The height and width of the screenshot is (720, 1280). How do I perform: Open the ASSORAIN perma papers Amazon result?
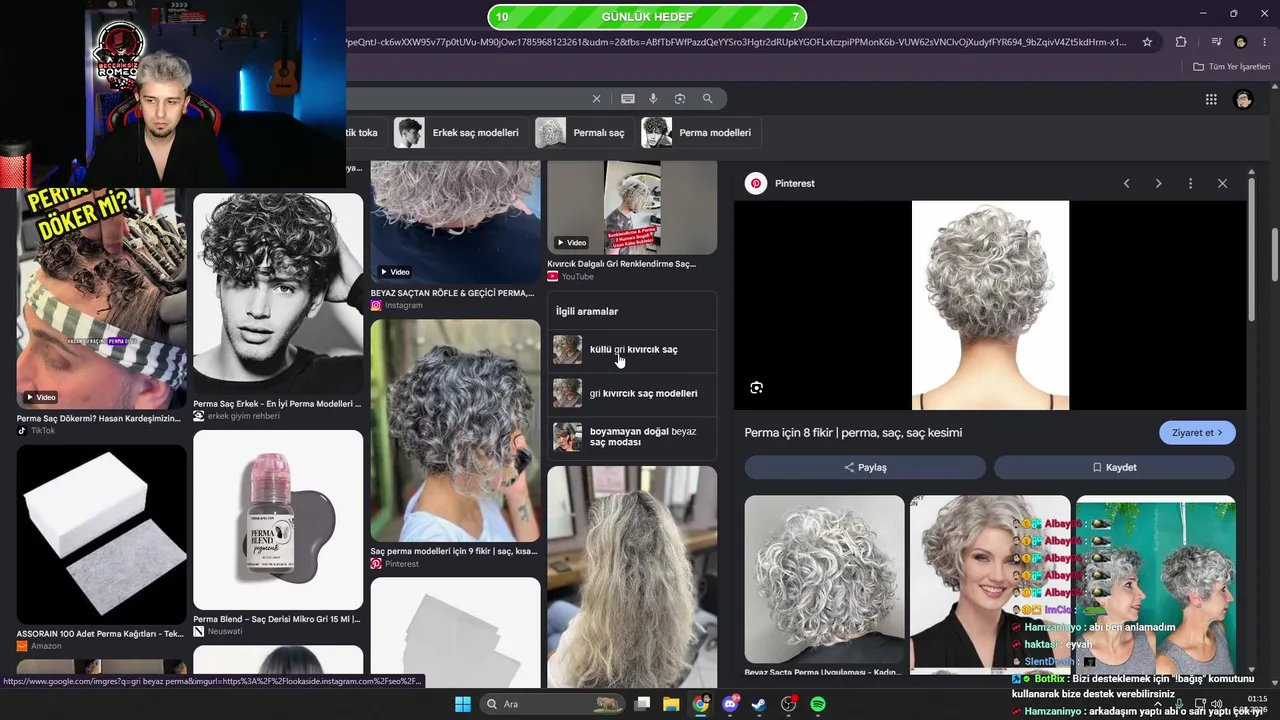click(x=101, y=535)
